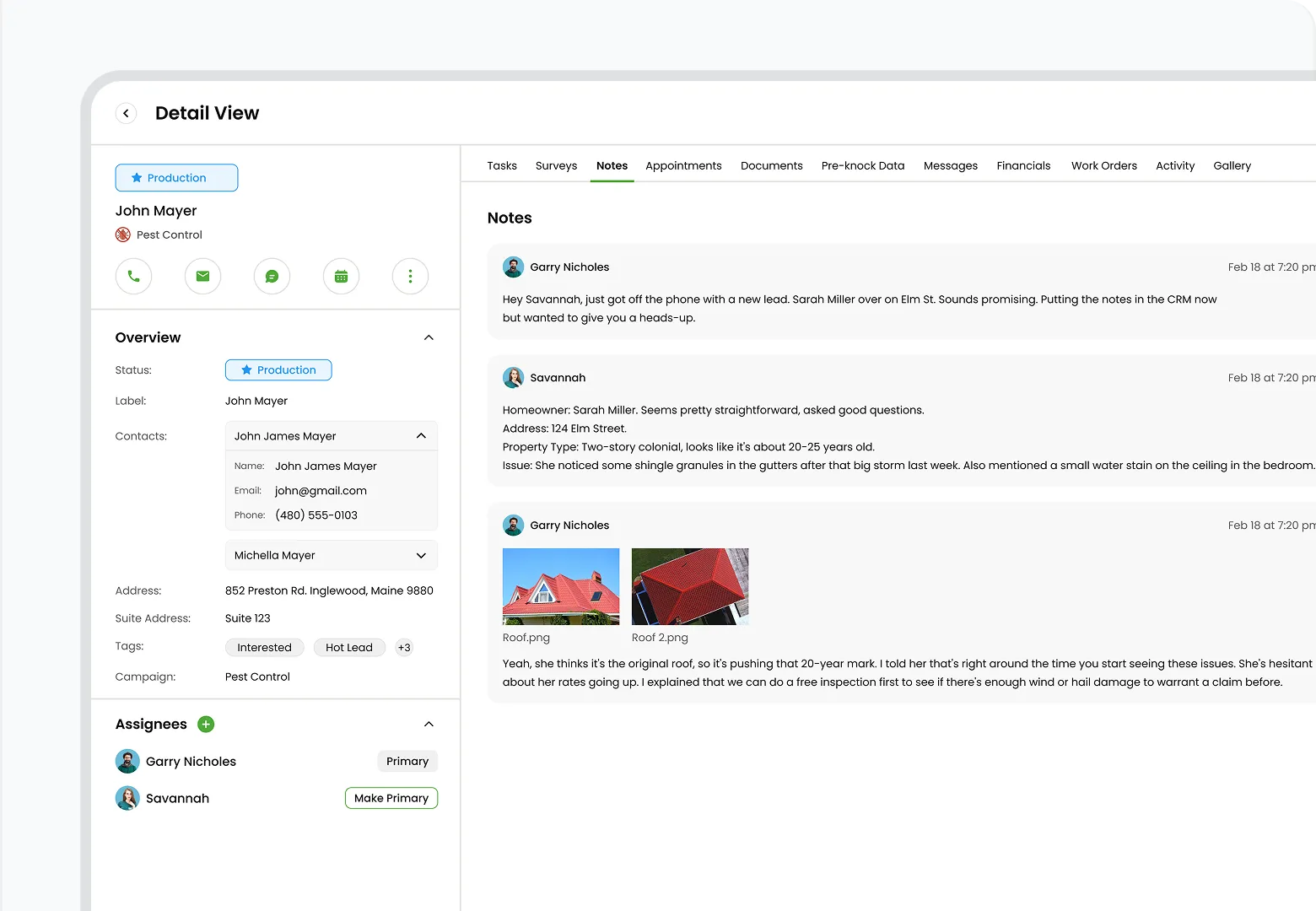The height and width of the screenshot is (911, 1316).
Task: Click the Detail View page title
Action: pyautogui.click(x=207, y=113)
